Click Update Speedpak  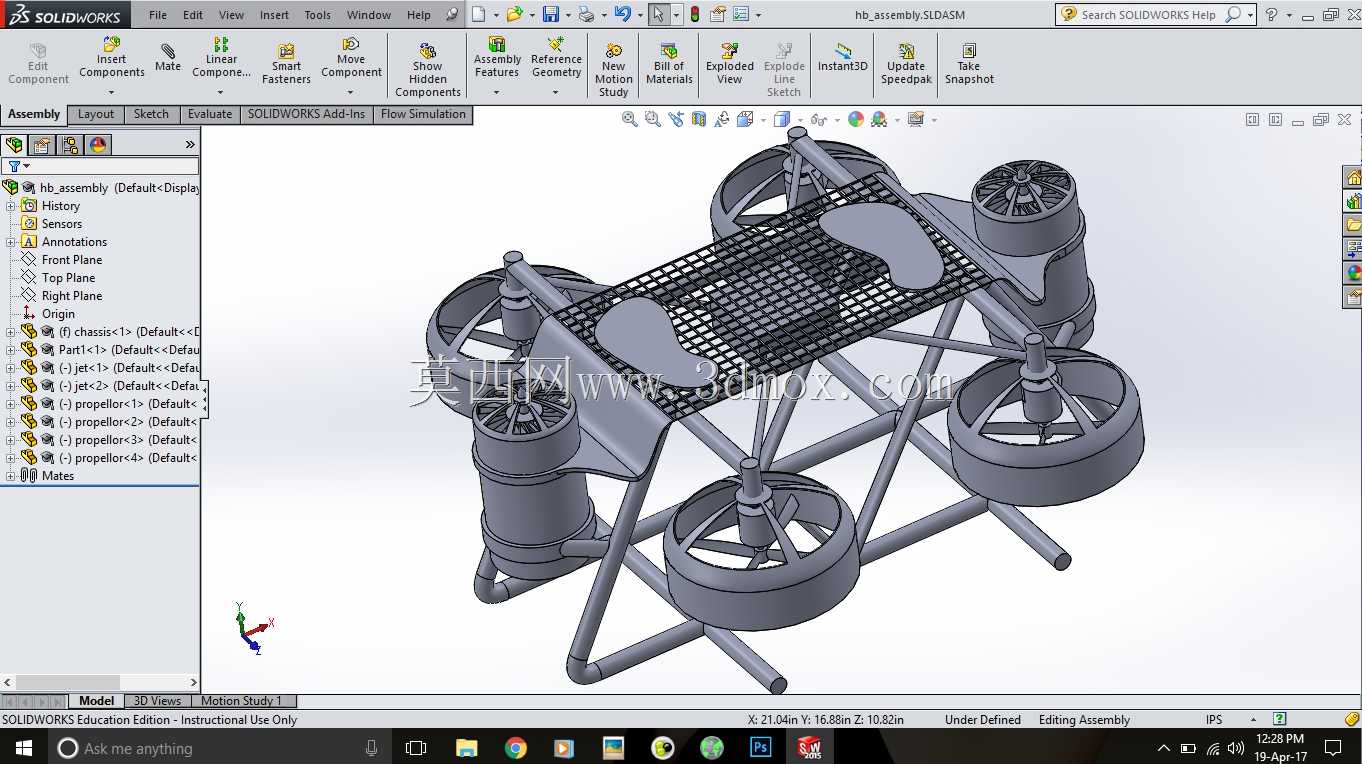pyautogui.click(x=906, y=64)
